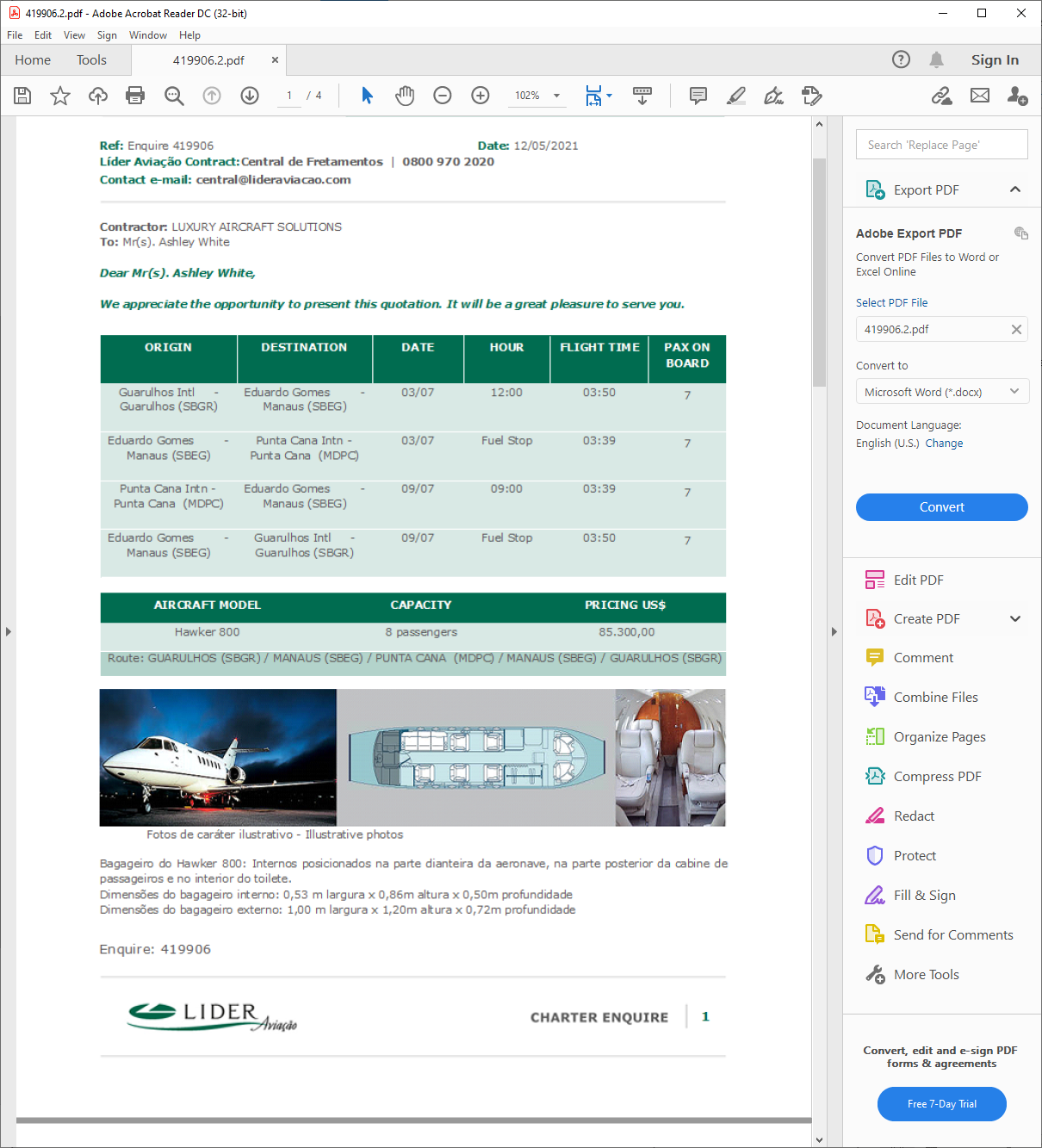Click the Search 'Replace Page' field
Viewport: 1042px width, 1148px height.
click(942, 145)
